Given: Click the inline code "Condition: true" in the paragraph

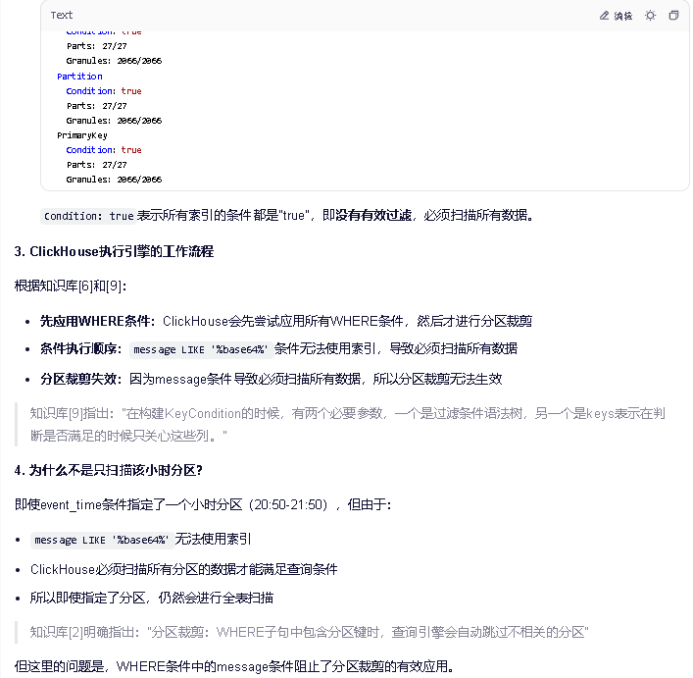Looking at the screenshot, I should [x=88, y=216].
